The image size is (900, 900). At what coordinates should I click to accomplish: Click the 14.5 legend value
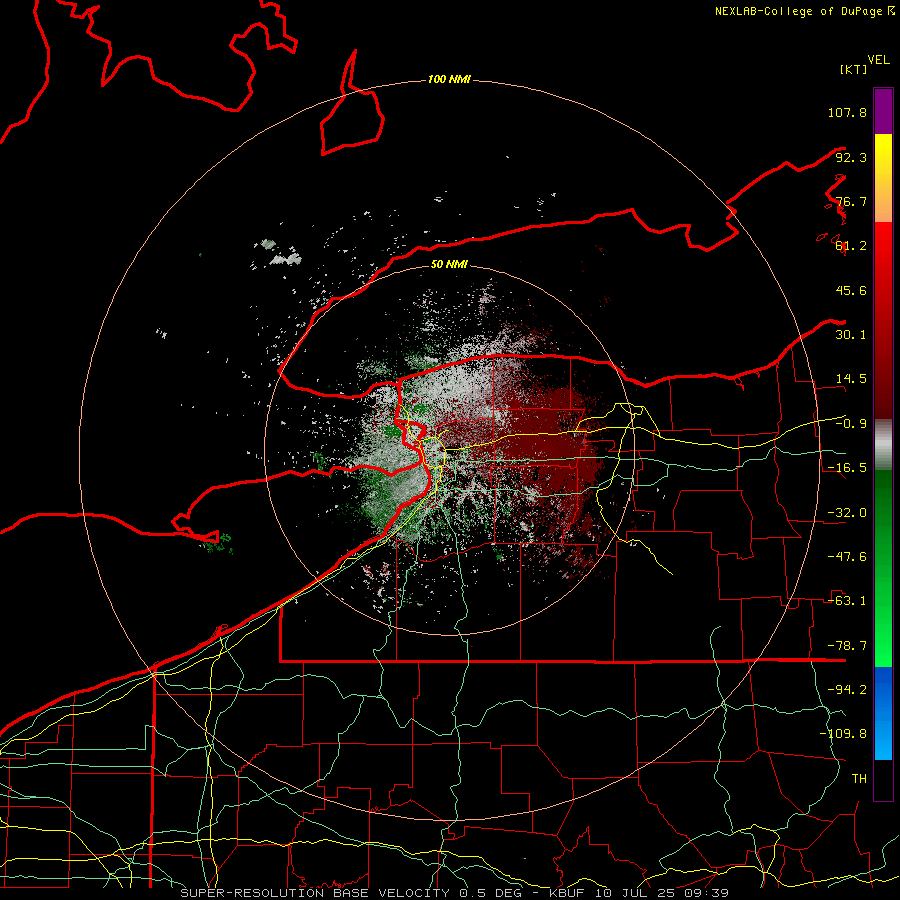[851, 379]
